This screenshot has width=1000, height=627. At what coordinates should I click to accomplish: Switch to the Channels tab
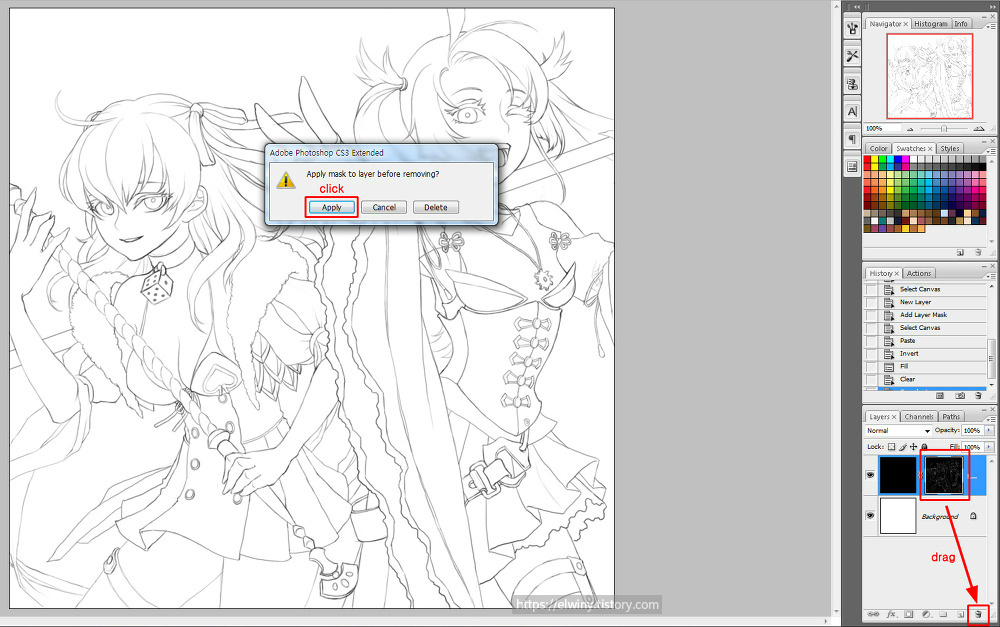tap(919, 417)
